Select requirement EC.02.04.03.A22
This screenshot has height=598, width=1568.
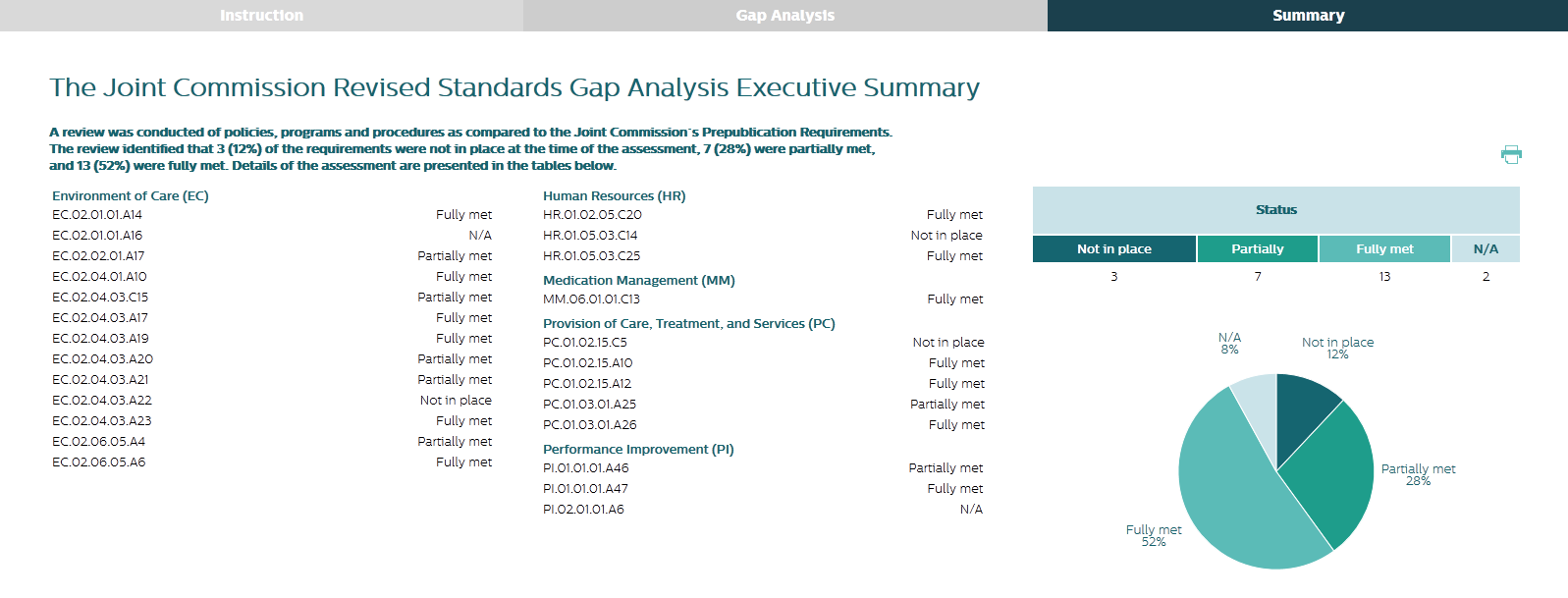click(102, 401)
